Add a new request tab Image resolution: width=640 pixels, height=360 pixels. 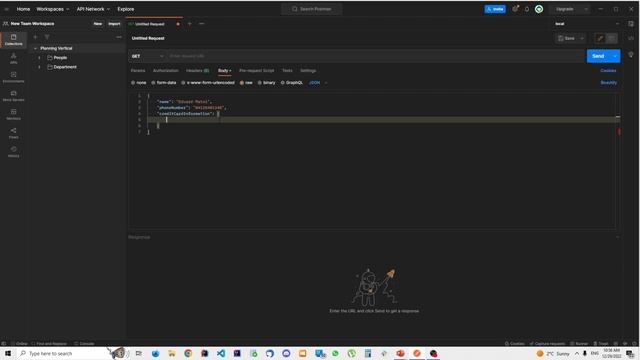189,24
